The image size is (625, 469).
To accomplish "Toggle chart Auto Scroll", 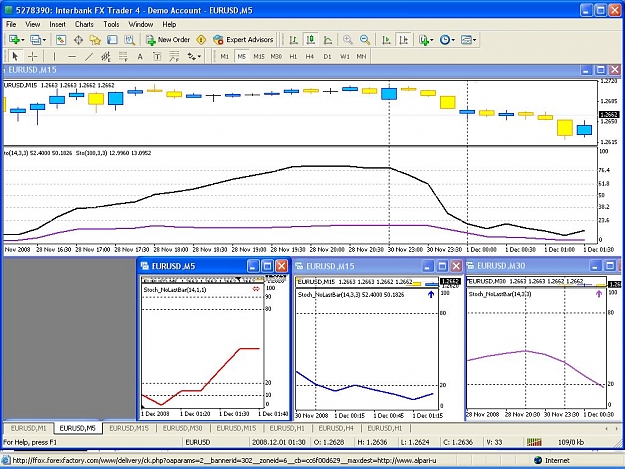I will [x=386, y=40].
